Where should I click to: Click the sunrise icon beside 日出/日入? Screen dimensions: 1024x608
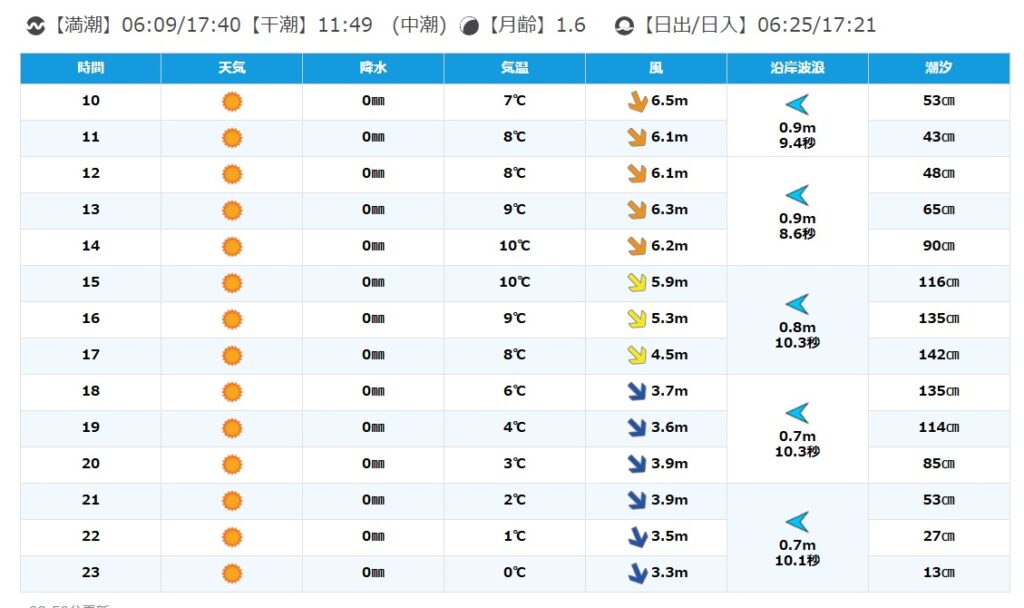[625, 26]
